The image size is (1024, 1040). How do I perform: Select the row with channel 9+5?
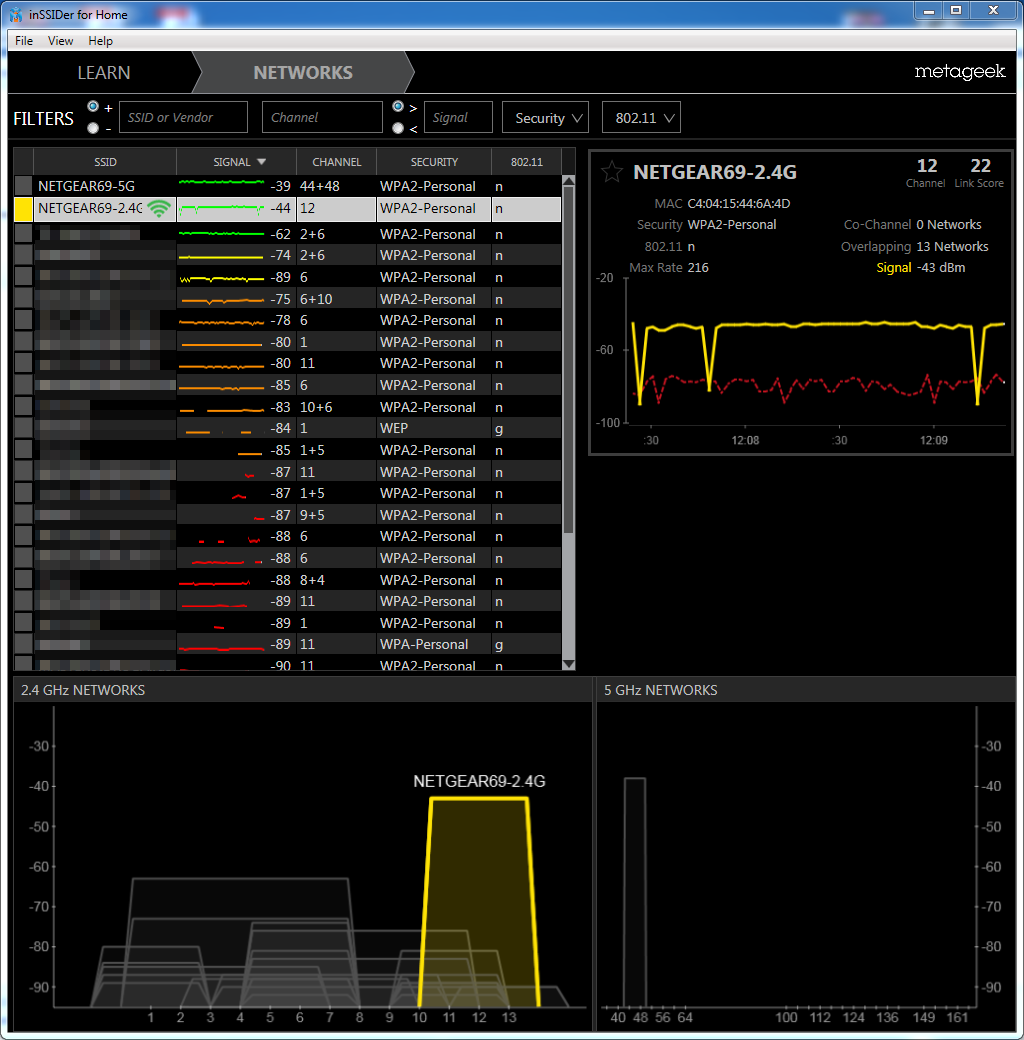[x=288, y=515]
